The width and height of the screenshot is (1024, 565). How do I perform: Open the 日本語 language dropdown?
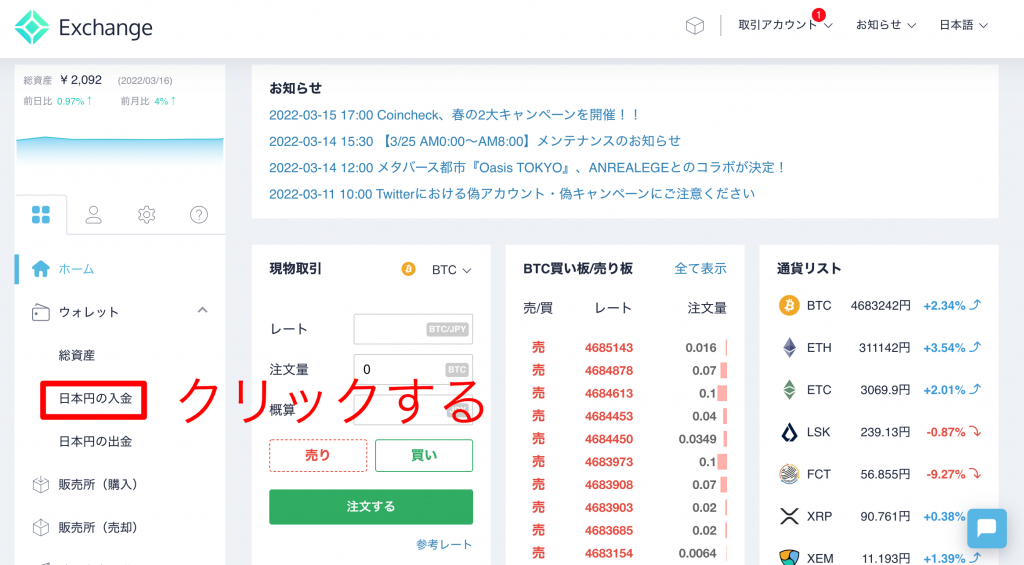point(963,25)
